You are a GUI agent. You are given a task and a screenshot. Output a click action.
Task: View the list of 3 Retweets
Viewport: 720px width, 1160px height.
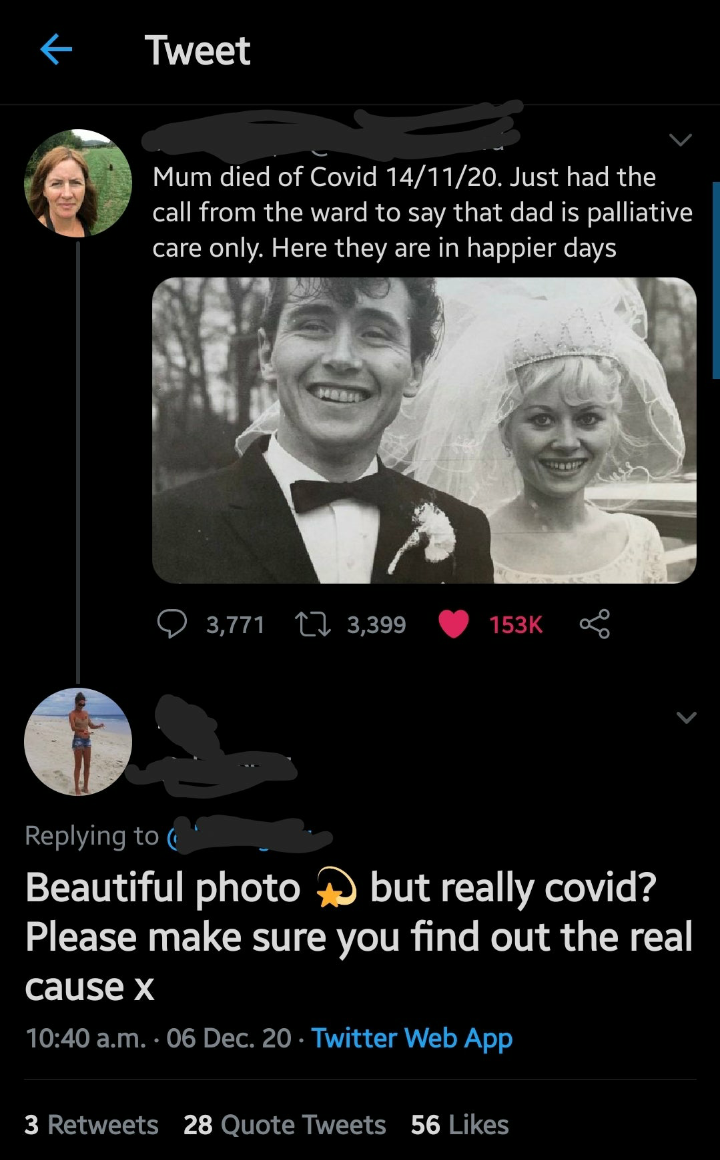coord(91,1125)
